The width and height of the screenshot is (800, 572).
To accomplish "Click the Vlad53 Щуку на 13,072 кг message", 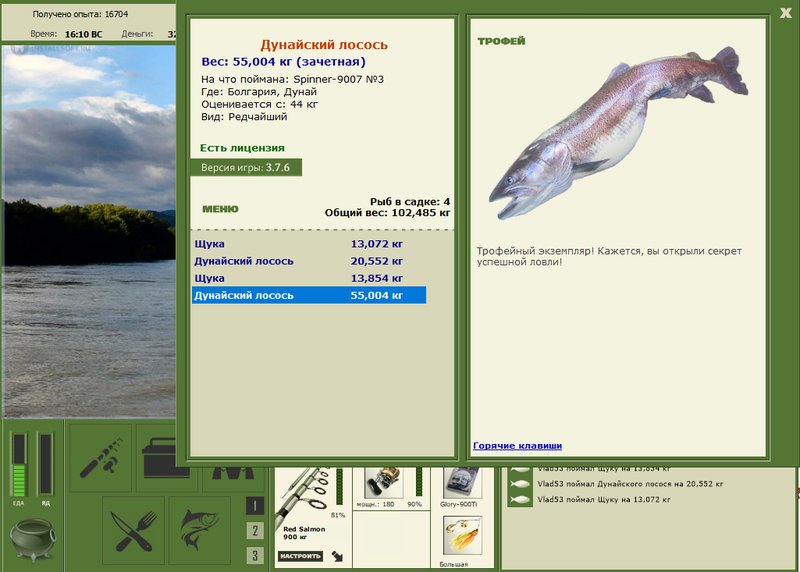I will click(604, 500).
